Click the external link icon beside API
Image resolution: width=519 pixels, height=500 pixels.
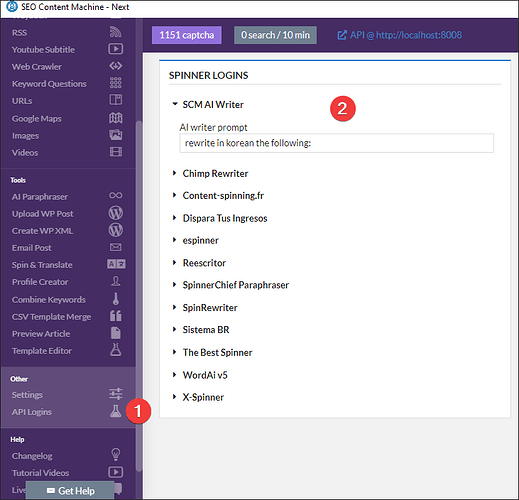[342, 35]
